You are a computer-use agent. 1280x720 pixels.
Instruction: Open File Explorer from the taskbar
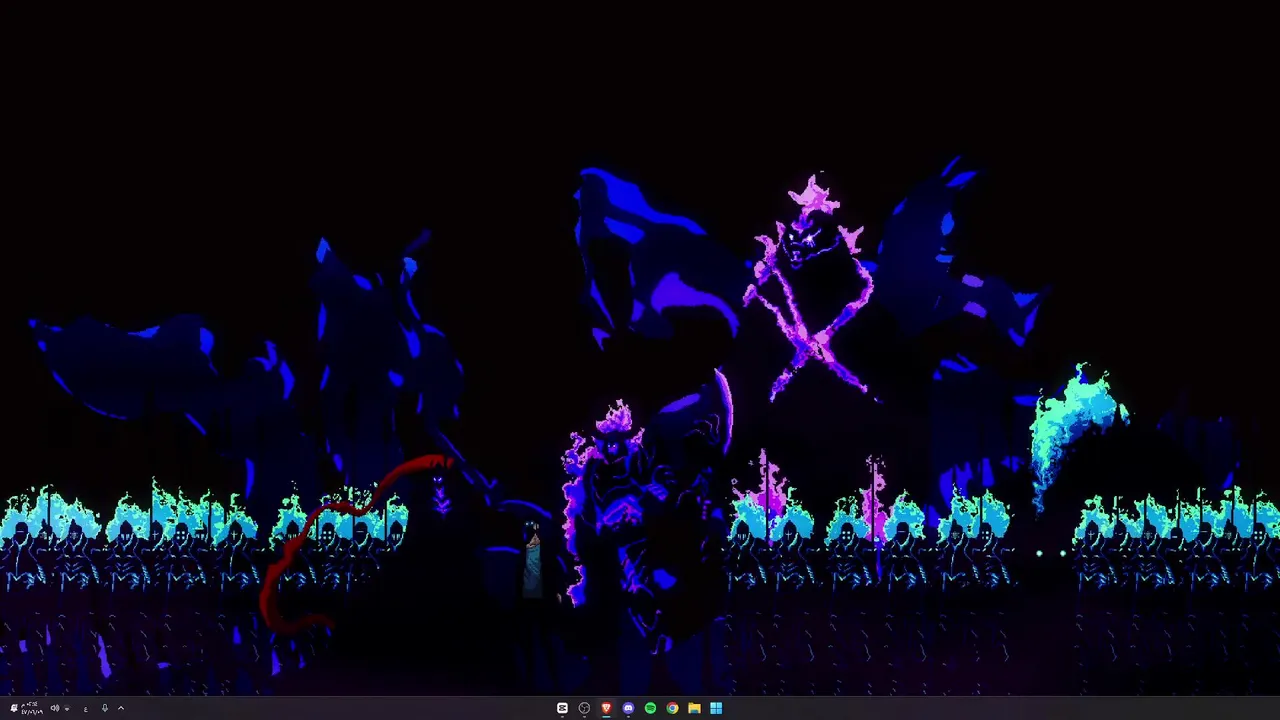coord(694,708)
